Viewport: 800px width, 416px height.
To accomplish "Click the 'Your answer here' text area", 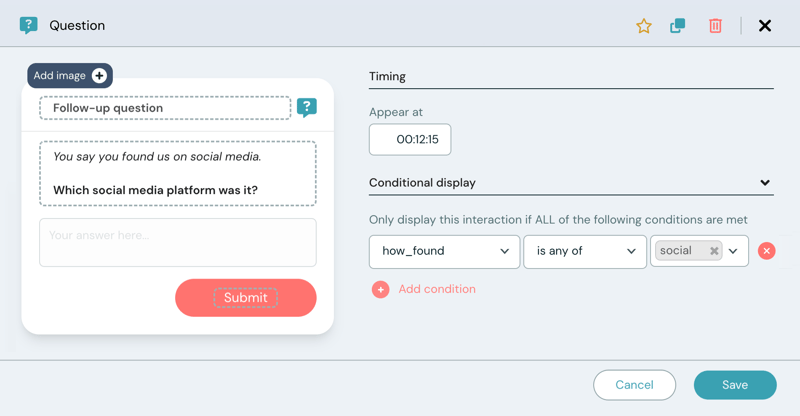I will (x=178, y=243).
